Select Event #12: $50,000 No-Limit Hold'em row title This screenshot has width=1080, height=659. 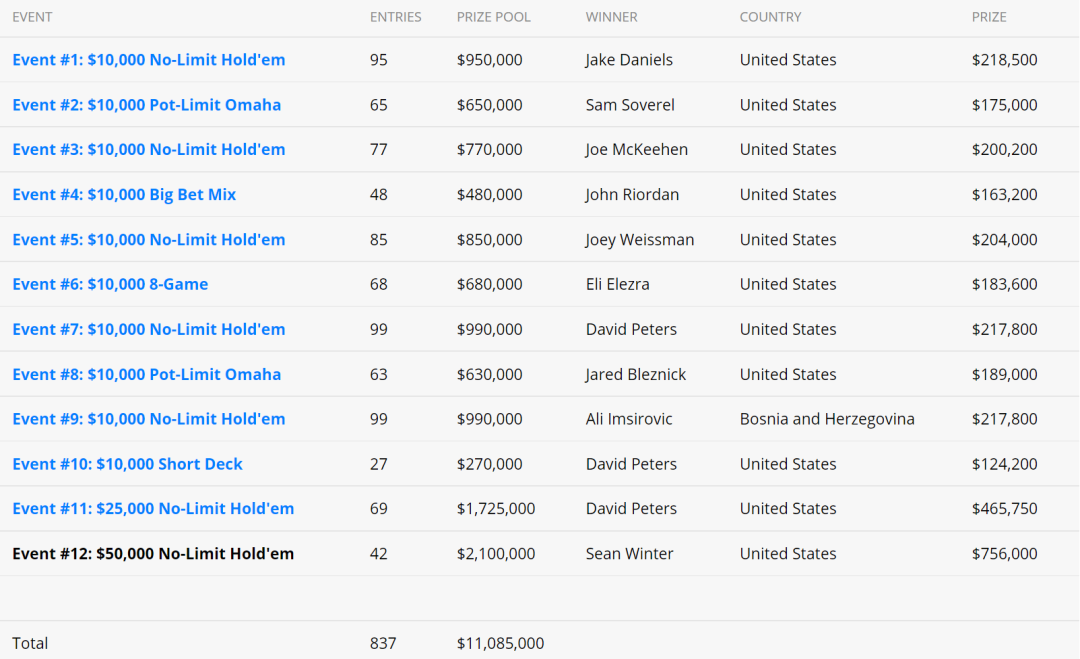coord(153,554)
